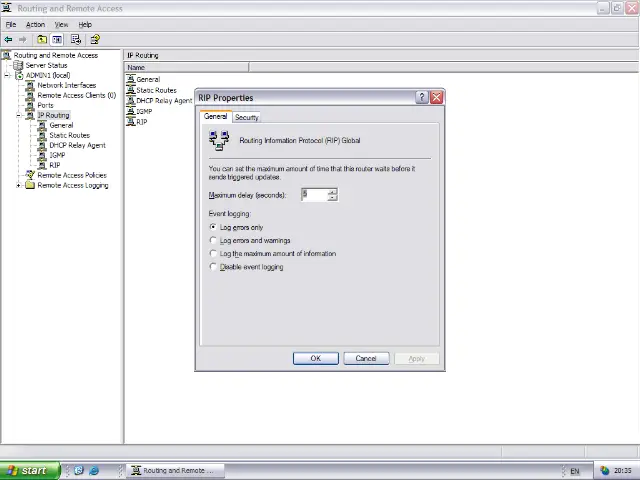The width and height of the screenshot is (640, 480).
Task: Select the ADMIN1 (local) server icon
Action: click(x=19, y=76)
